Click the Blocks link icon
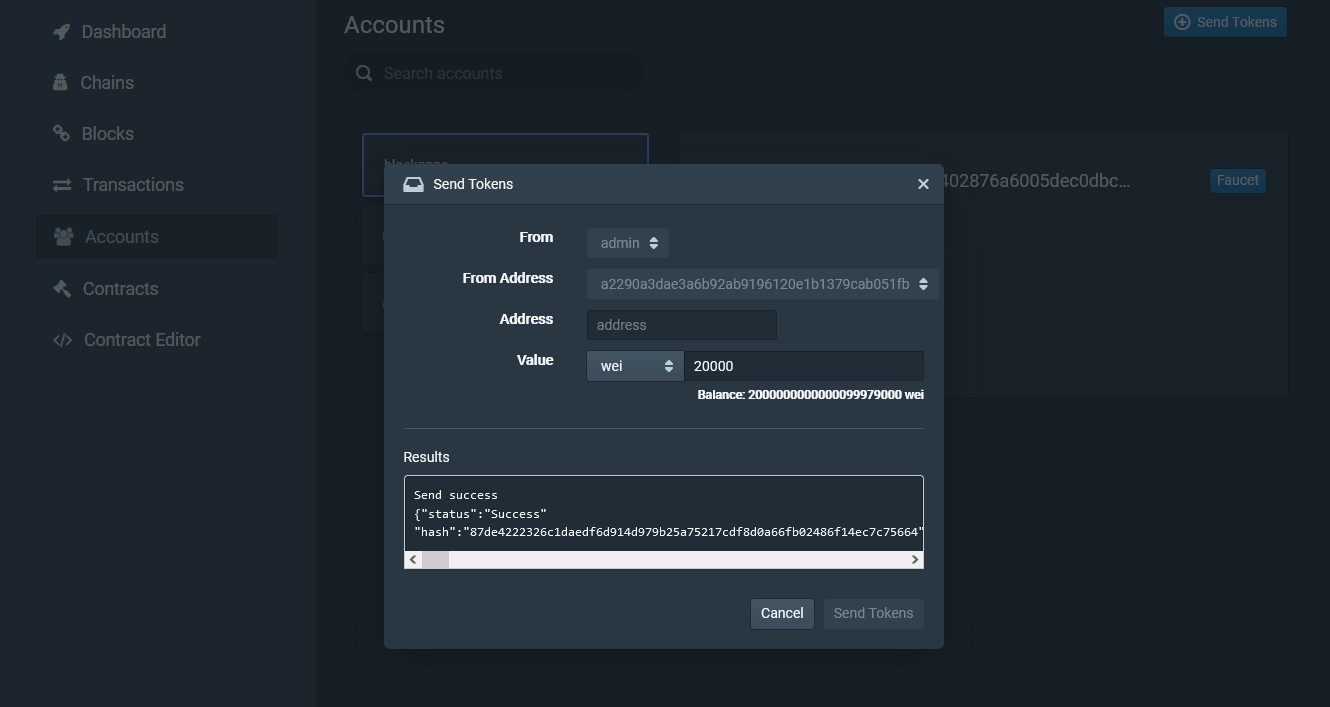This screenshot has width=1330, height=707. pyautogui.click(x=62, y=134)
